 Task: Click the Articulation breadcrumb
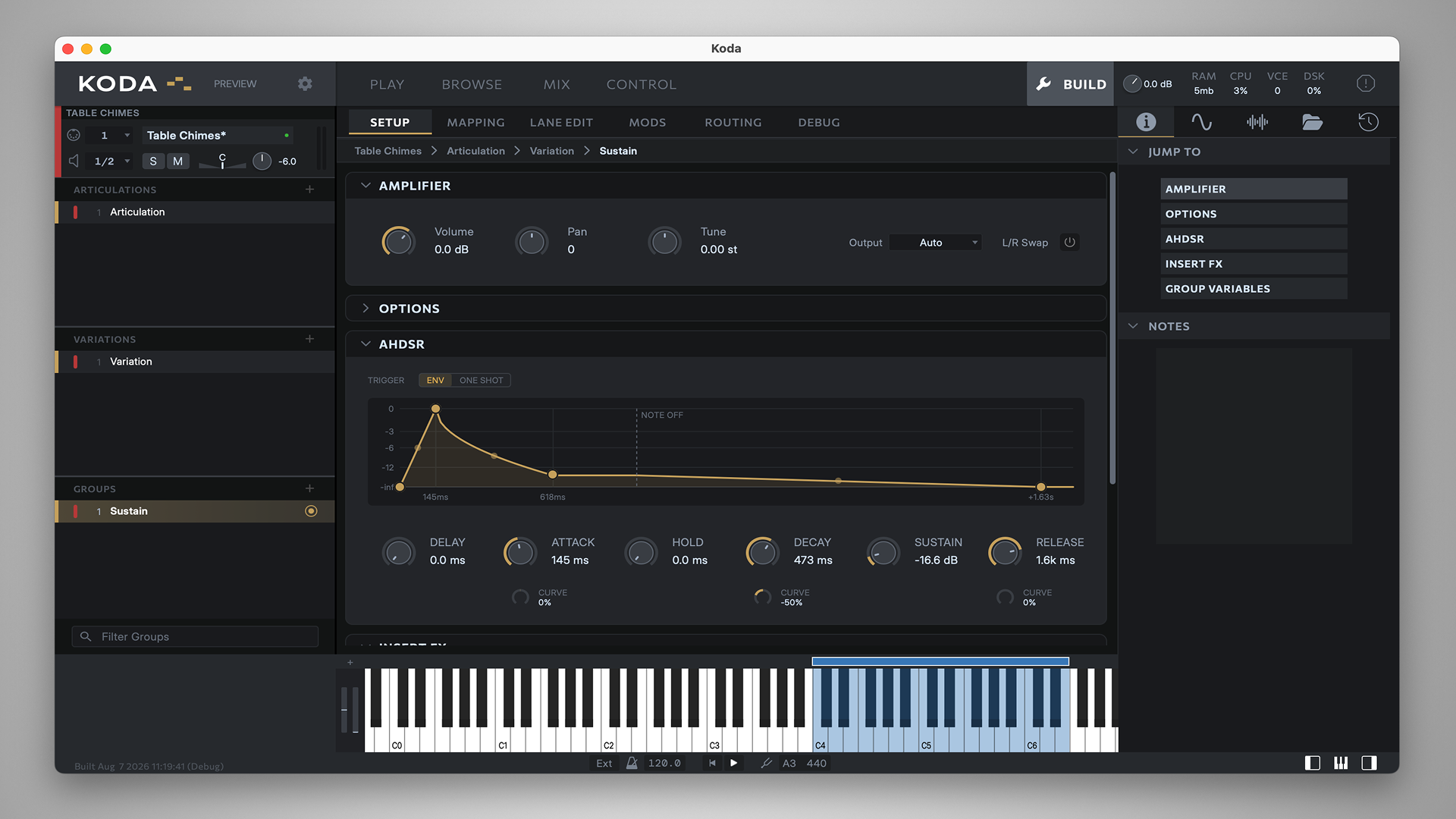pos(475,151)
